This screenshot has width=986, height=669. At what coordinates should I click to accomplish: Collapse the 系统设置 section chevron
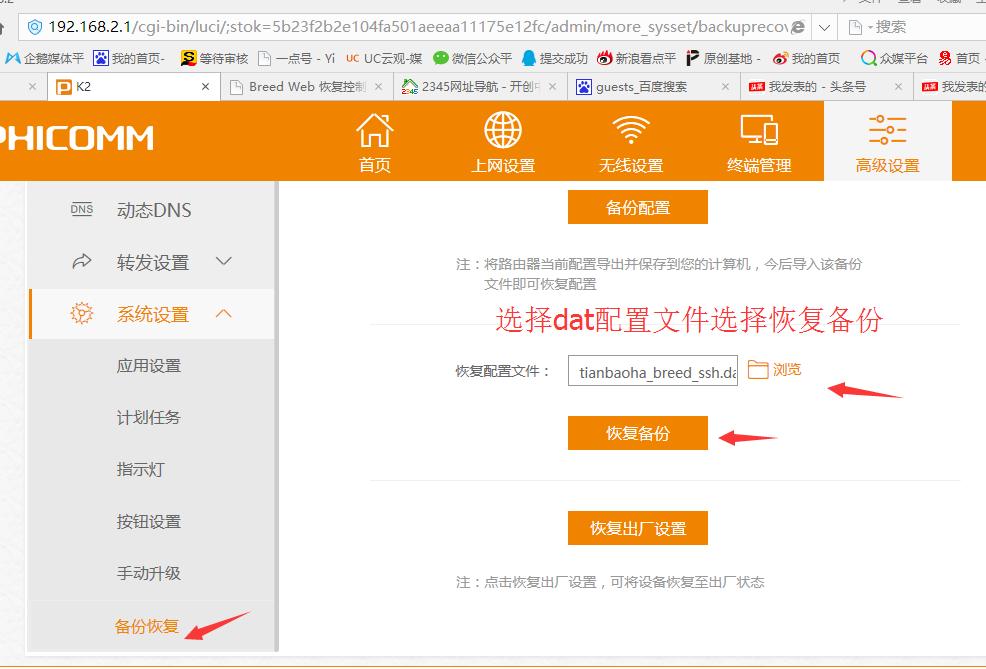(x=225, y=313)
